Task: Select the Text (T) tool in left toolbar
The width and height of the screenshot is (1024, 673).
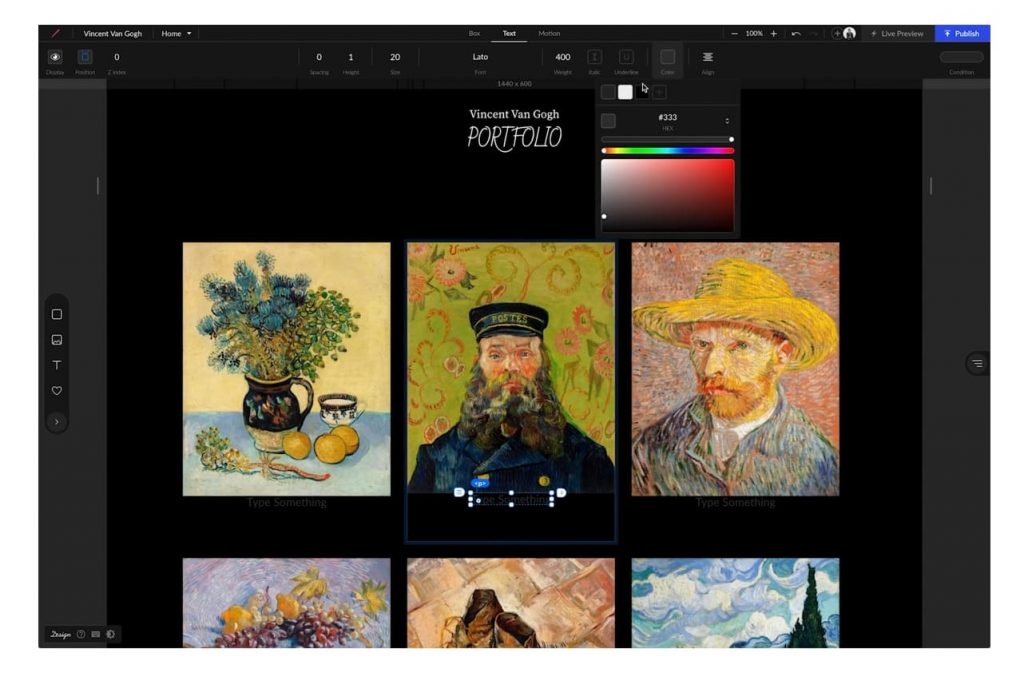Action: click(x=57, y=365)
